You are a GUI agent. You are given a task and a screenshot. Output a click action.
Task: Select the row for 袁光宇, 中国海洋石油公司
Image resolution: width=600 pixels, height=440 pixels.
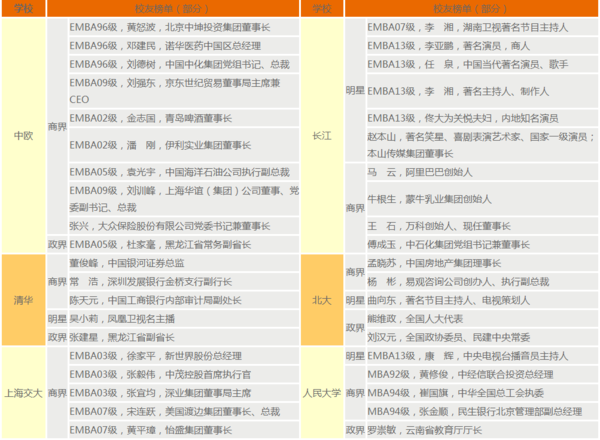[184, 172]
